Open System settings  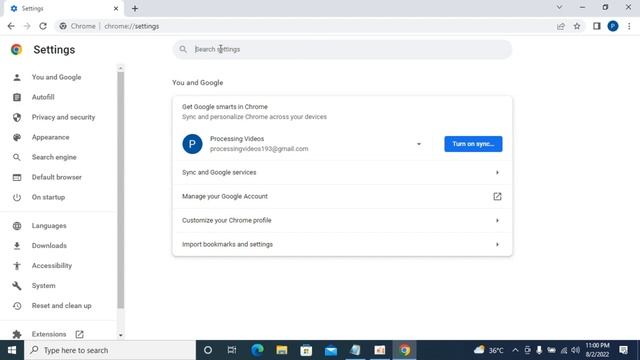pos(43,286)
